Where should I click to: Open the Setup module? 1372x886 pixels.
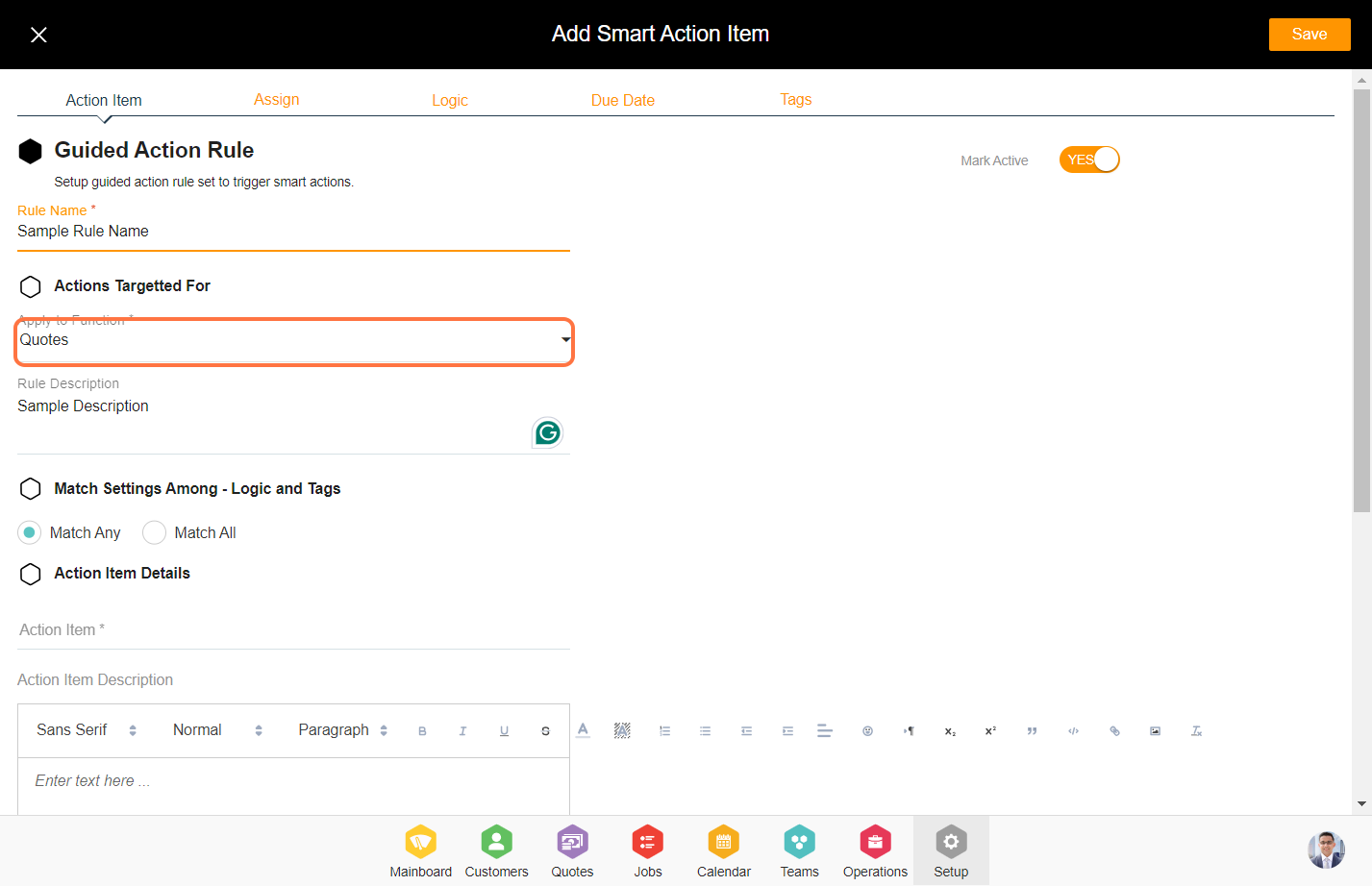coord(951,851)
